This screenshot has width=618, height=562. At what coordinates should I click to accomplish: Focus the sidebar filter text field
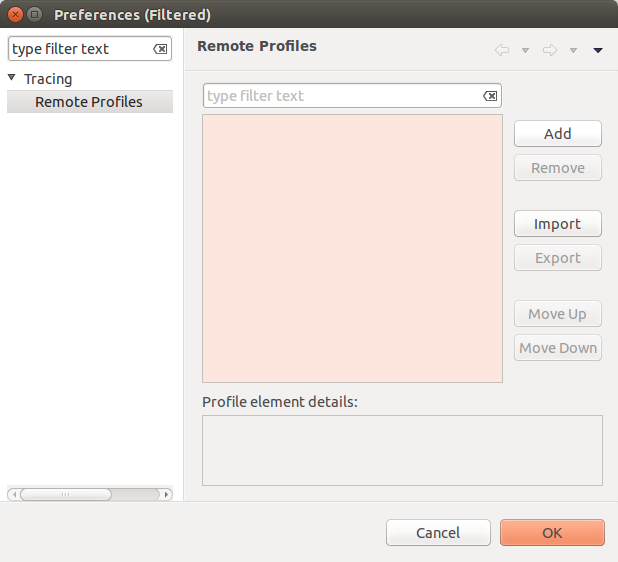[x=78, y=49]
